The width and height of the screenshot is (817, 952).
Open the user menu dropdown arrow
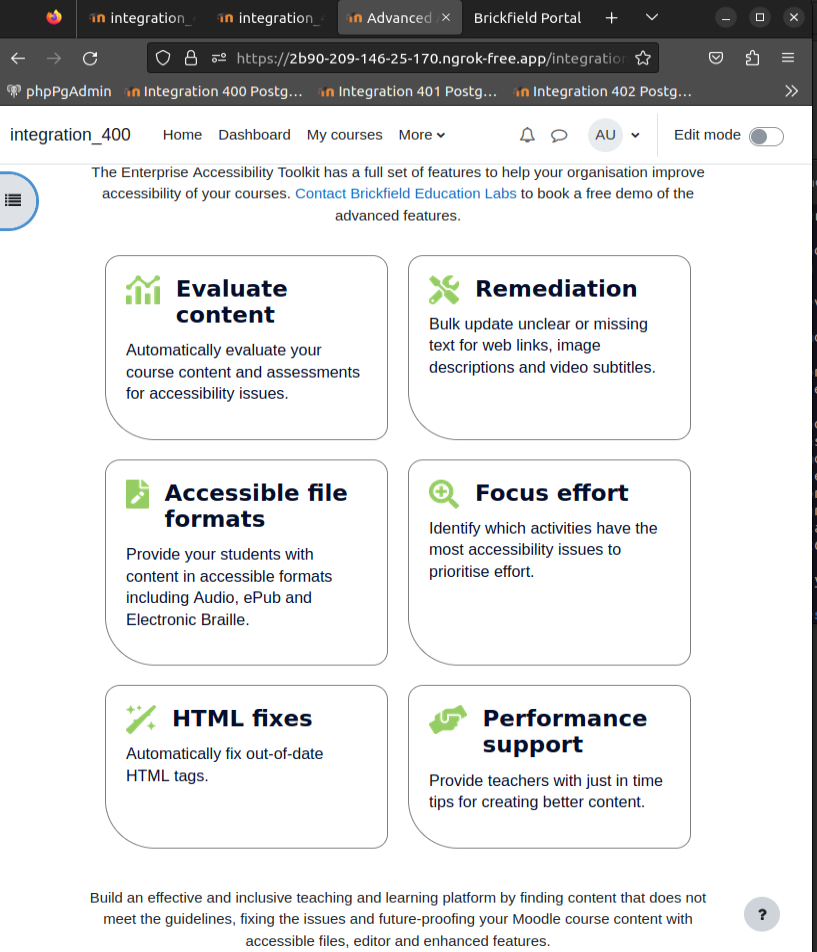click(x=636, y=135)
